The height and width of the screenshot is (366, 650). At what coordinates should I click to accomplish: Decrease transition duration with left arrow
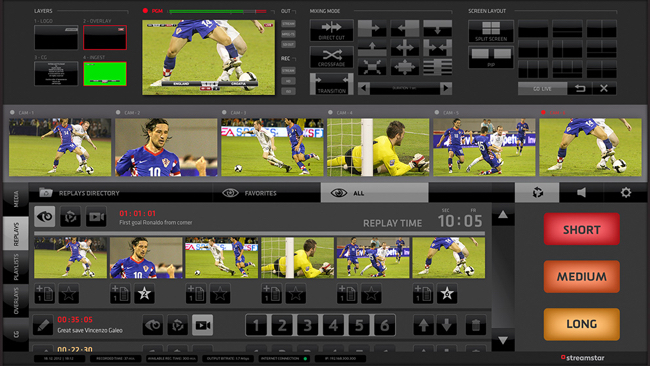click(364, 88)
